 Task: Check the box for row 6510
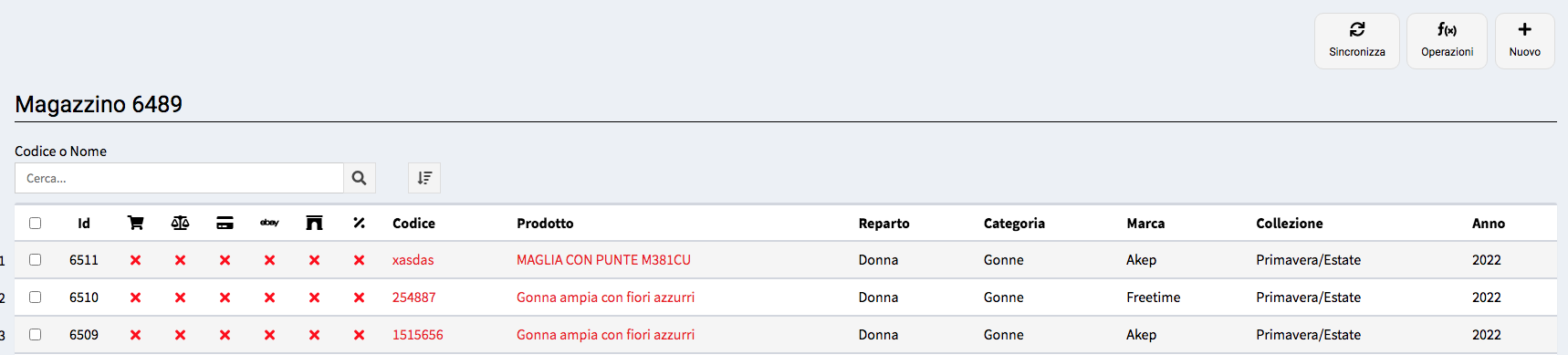35,297
